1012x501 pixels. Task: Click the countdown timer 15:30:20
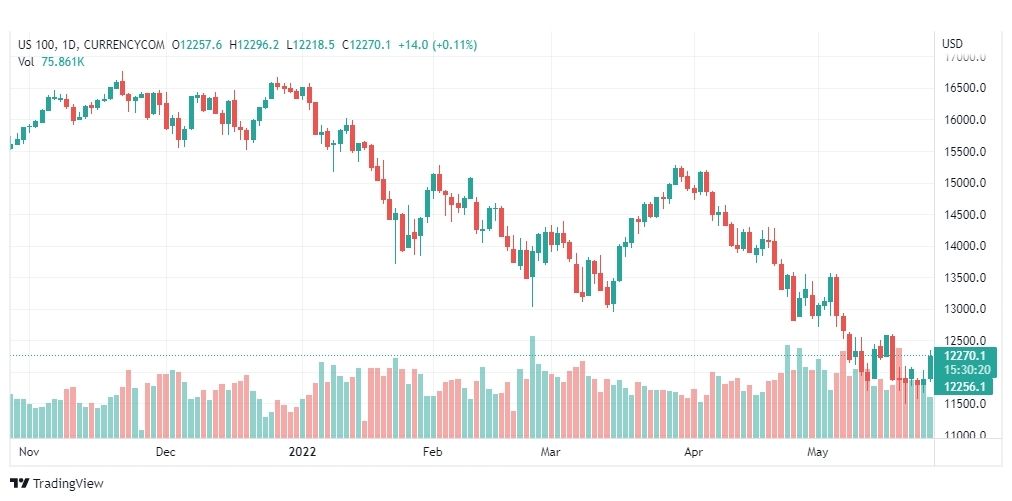point(965,370)
